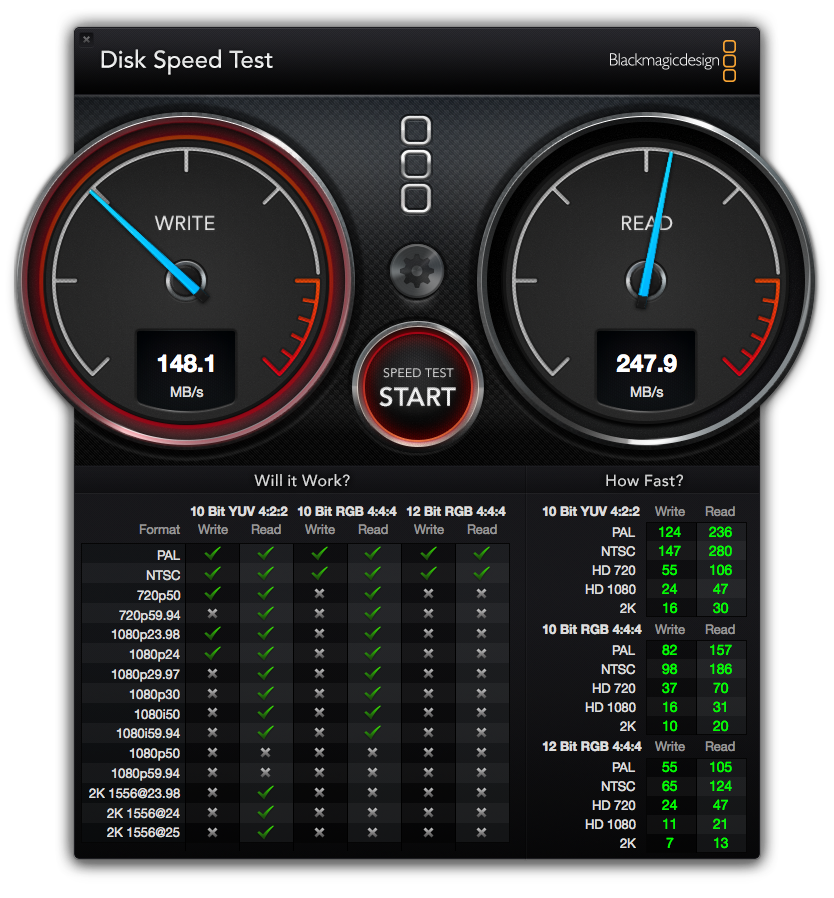
Task: Click the X mark for 1080p50 10 Bit YUV Write
Action: [x=212, y=752]
